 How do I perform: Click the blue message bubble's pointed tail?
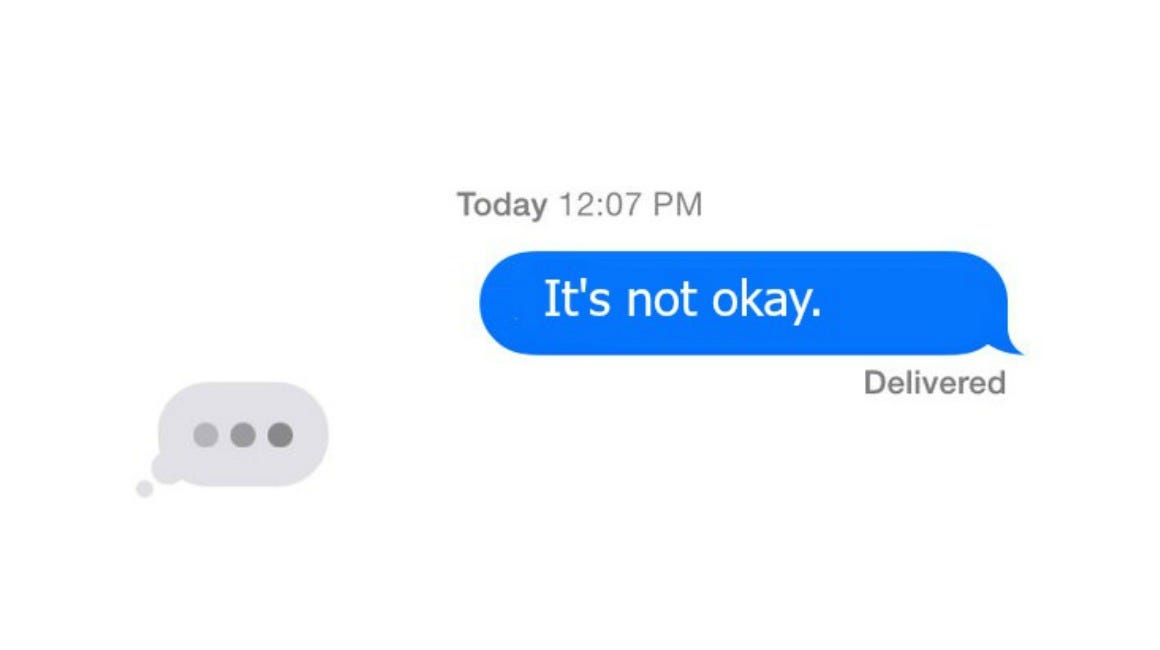[x=1011, y=346]
